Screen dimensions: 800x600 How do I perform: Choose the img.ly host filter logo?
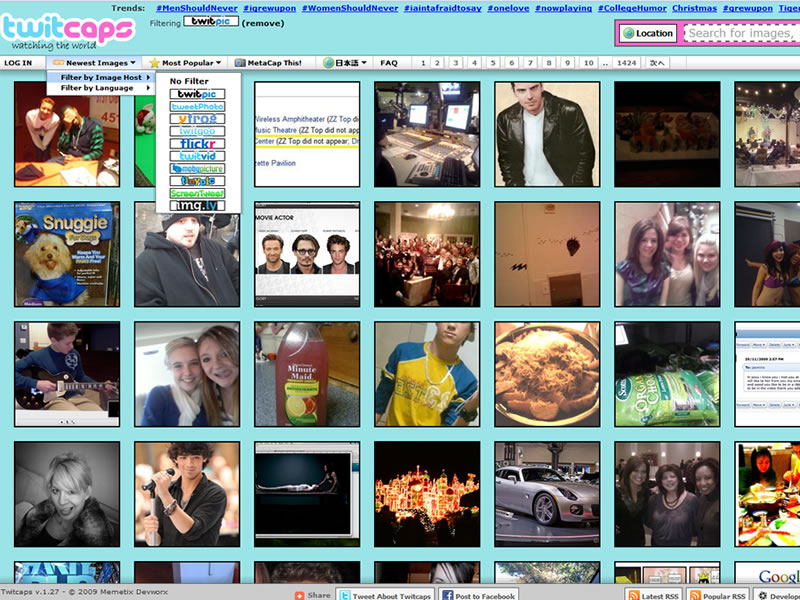[x=197, y=205]
